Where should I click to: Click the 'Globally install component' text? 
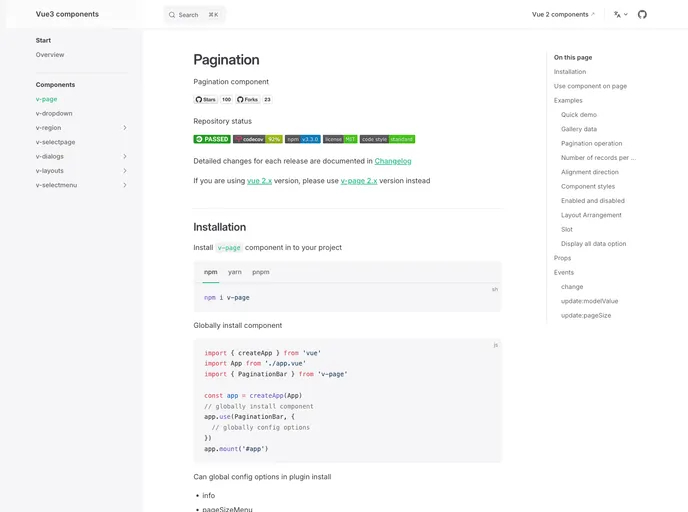237,326
